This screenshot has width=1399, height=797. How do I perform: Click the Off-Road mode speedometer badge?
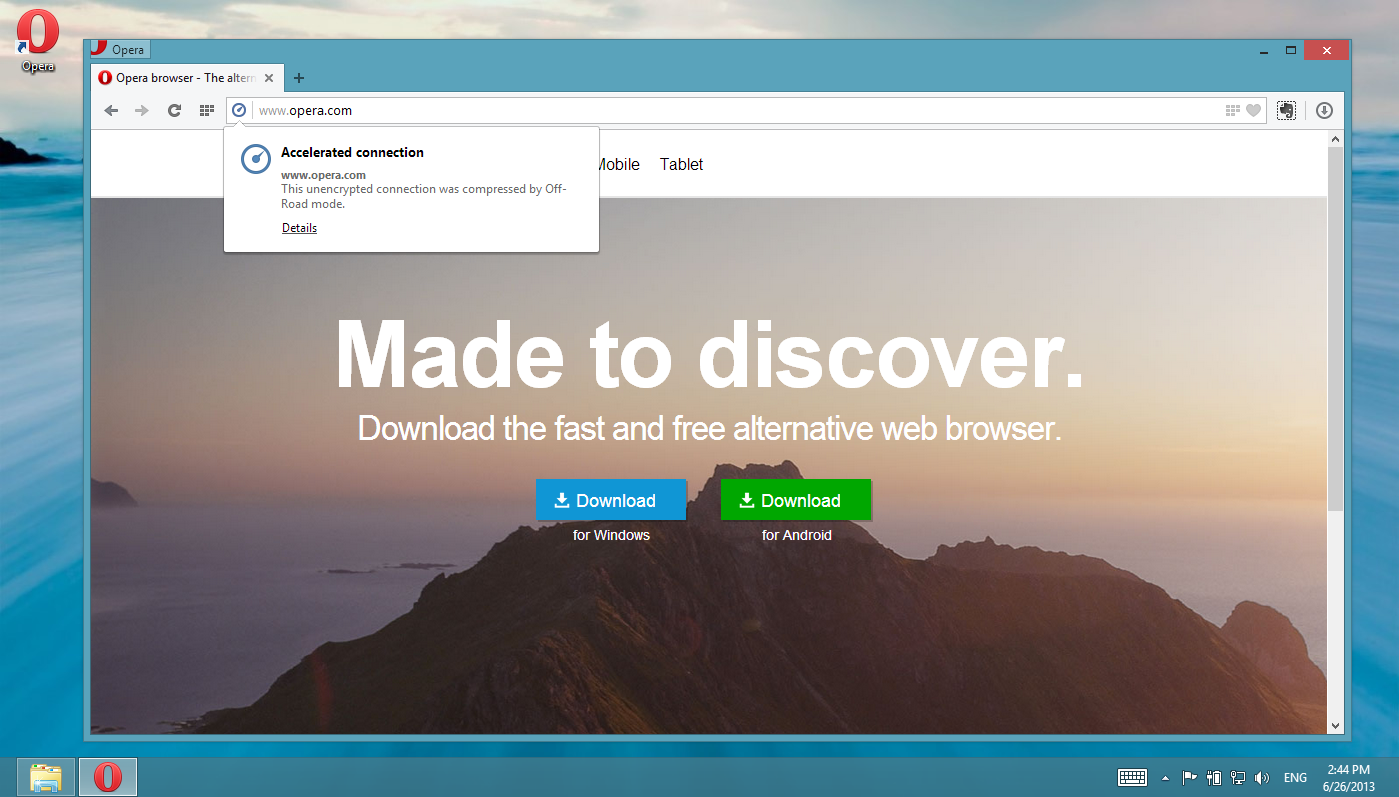tap(238, 110)
